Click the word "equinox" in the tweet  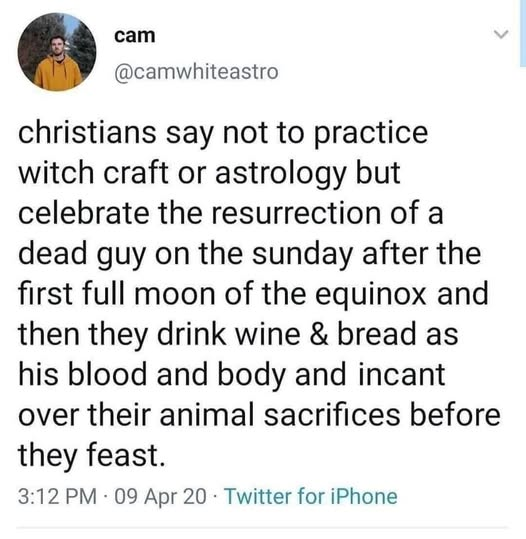coord(371,294)
